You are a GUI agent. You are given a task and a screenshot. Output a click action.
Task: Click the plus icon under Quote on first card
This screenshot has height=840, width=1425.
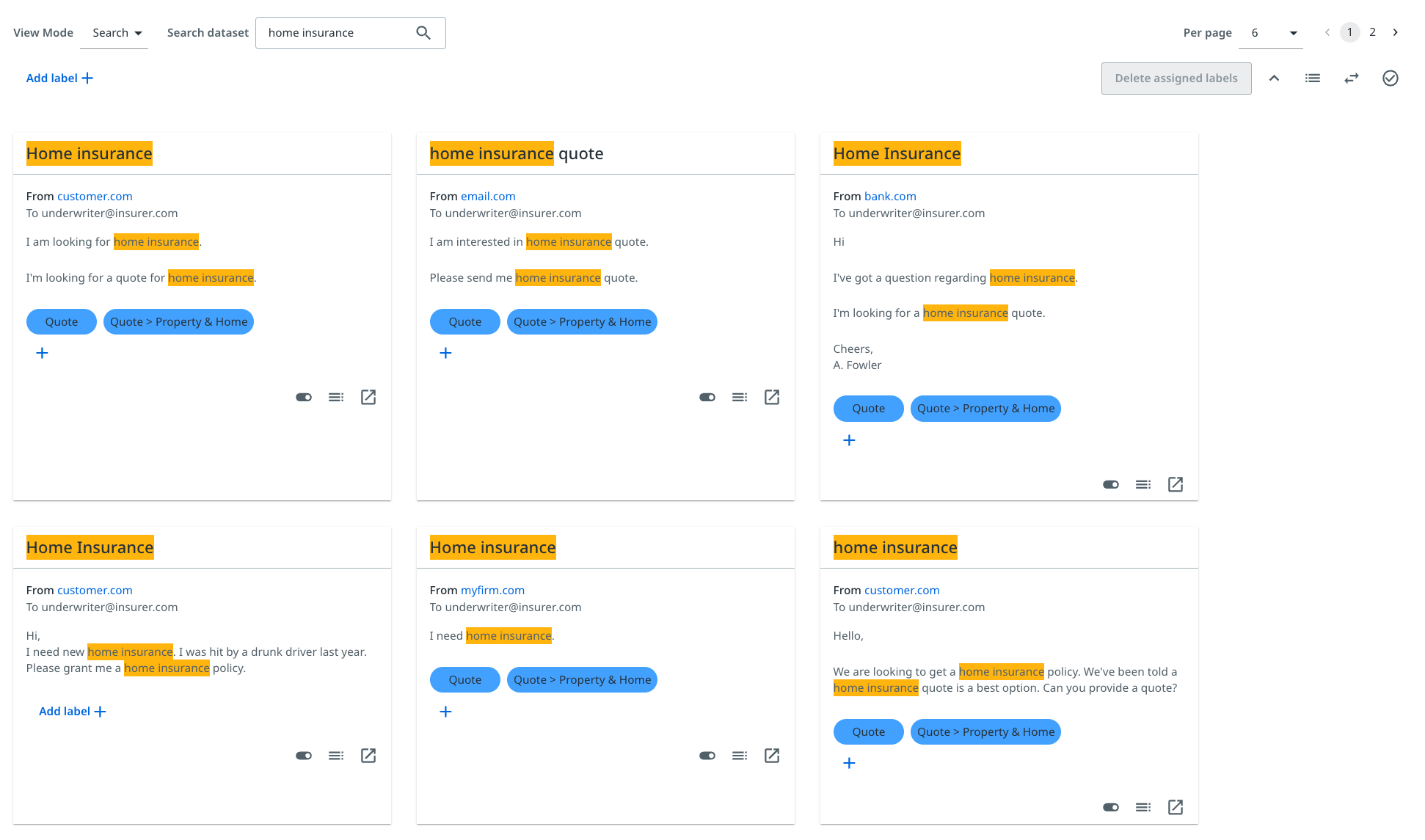tap(42, 353)
